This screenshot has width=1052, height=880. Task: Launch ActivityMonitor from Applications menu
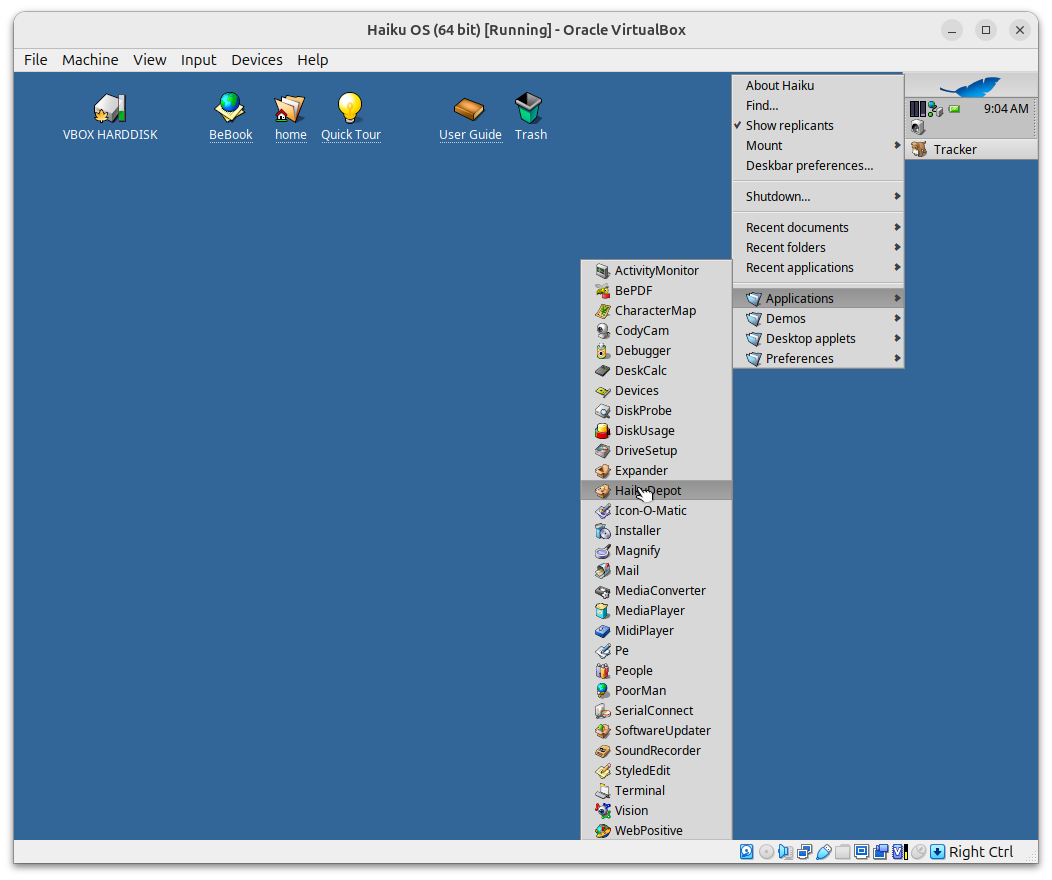point(656,270)
